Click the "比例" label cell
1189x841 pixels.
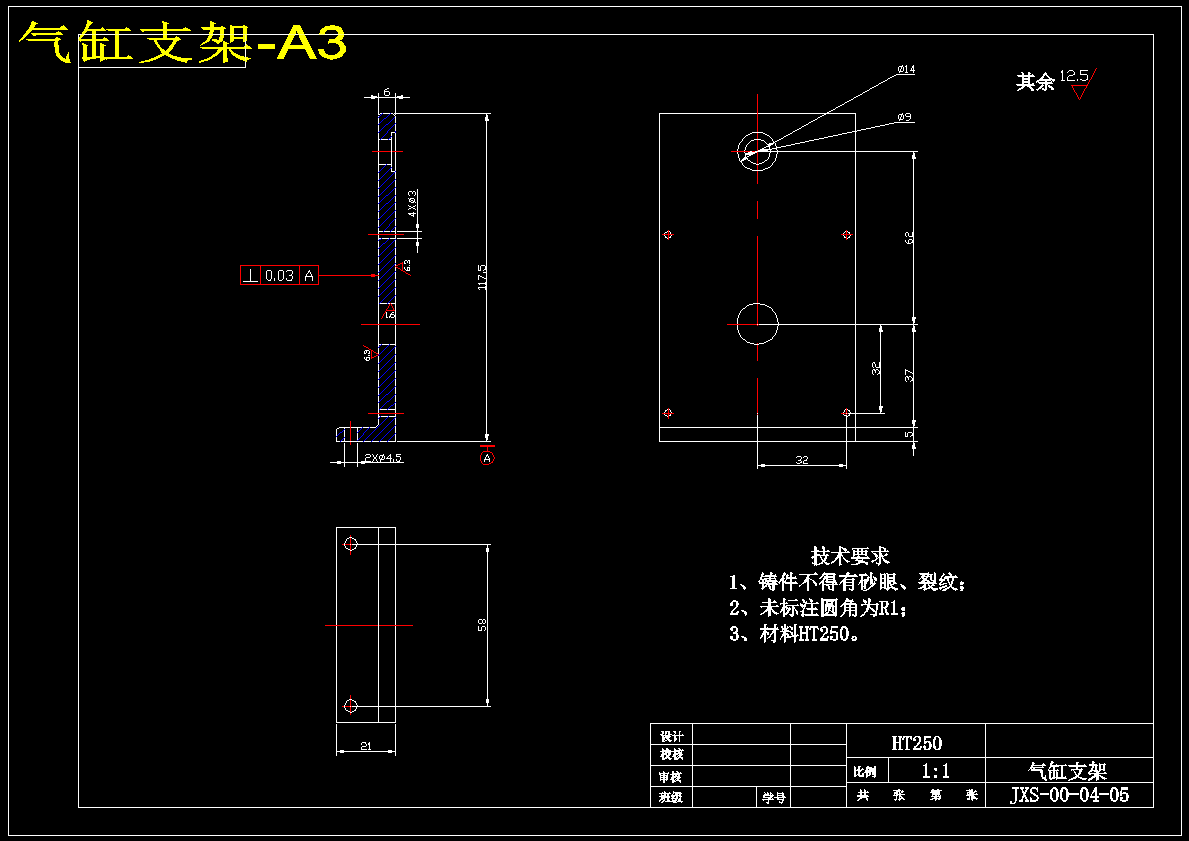click(866, 772)
